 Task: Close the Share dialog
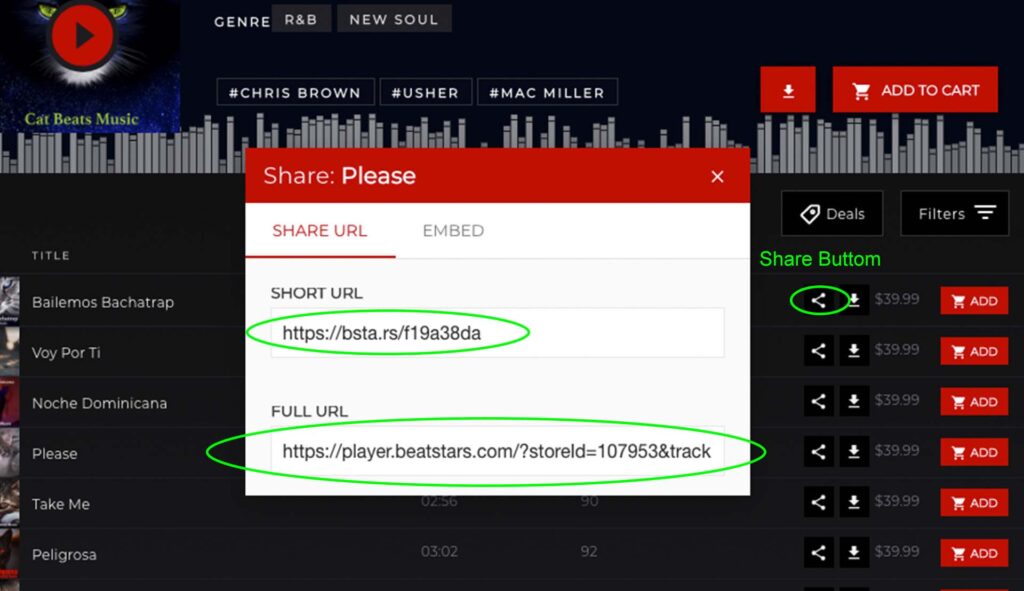click(717, 177)
